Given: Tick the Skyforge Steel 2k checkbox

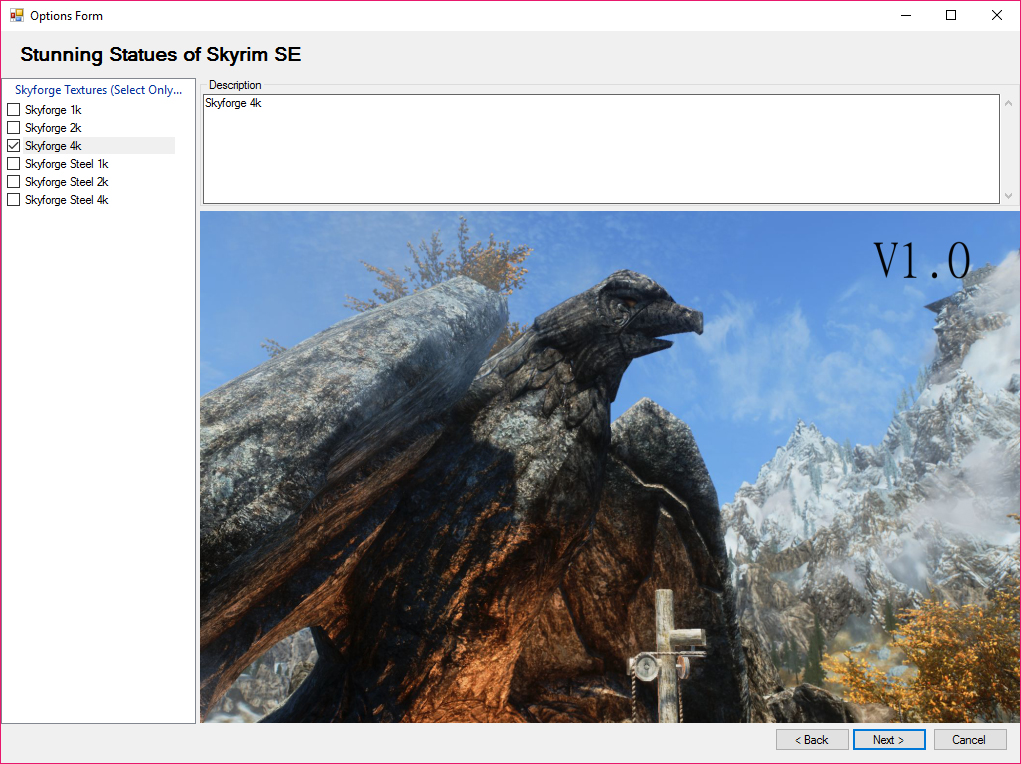Looking at the screenshot, I should coord(14,182).
